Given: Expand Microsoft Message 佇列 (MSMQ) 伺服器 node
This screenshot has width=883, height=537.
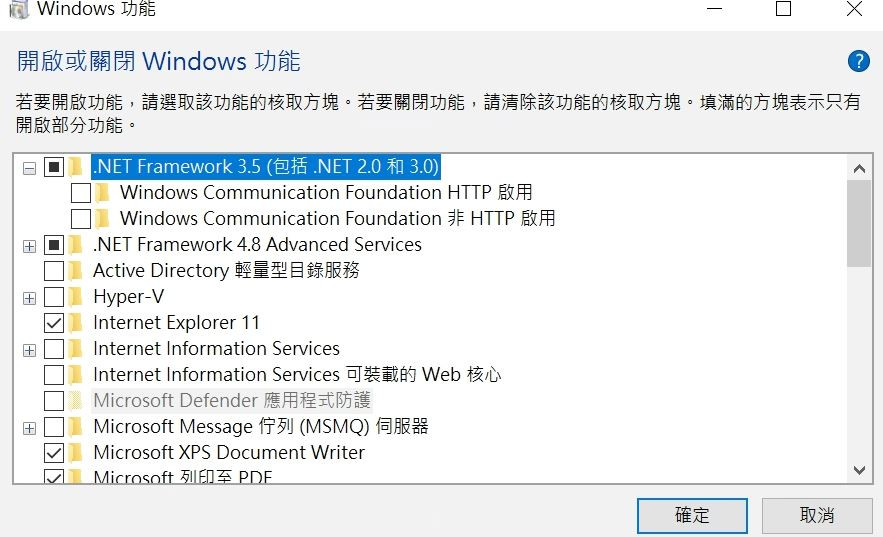Looking at the screenshot, I should tap(29, 427).
